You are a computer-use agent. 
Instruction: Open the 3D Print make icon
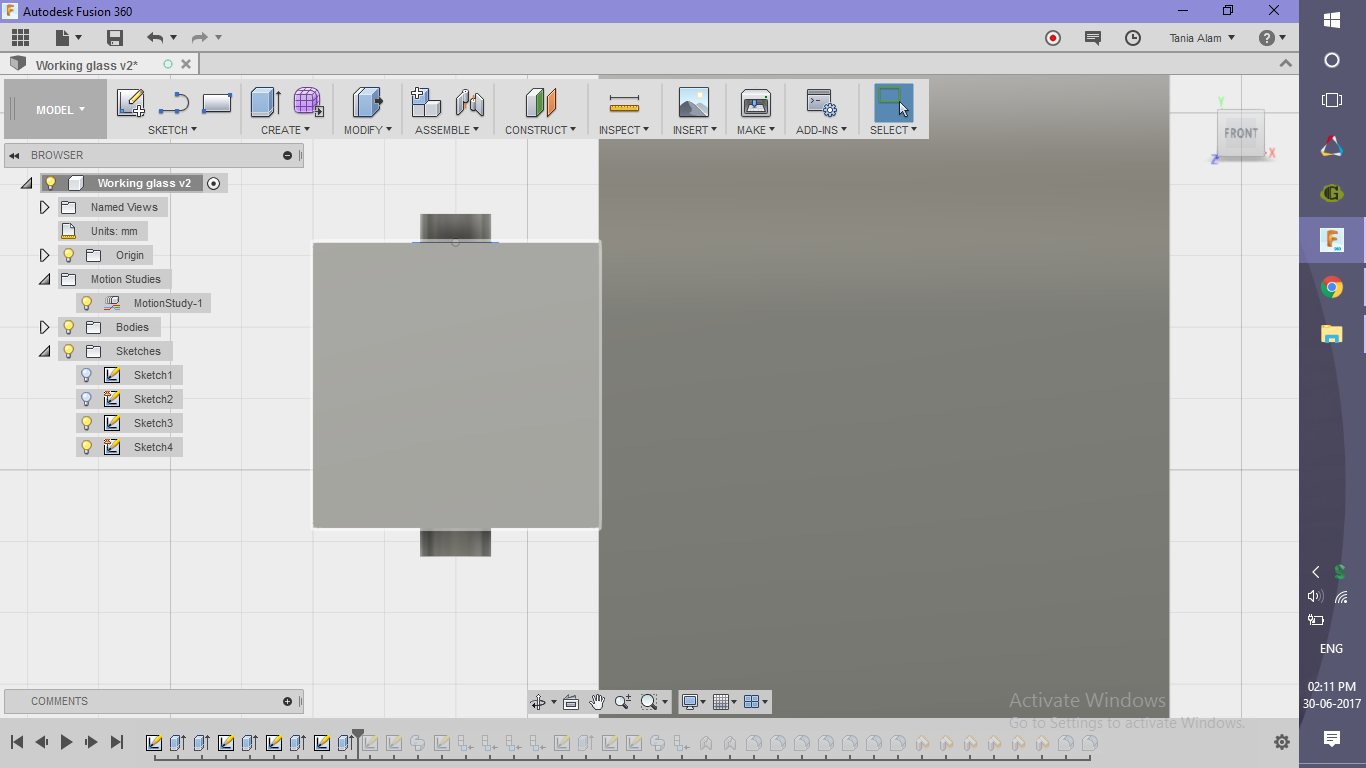point(756,103)
